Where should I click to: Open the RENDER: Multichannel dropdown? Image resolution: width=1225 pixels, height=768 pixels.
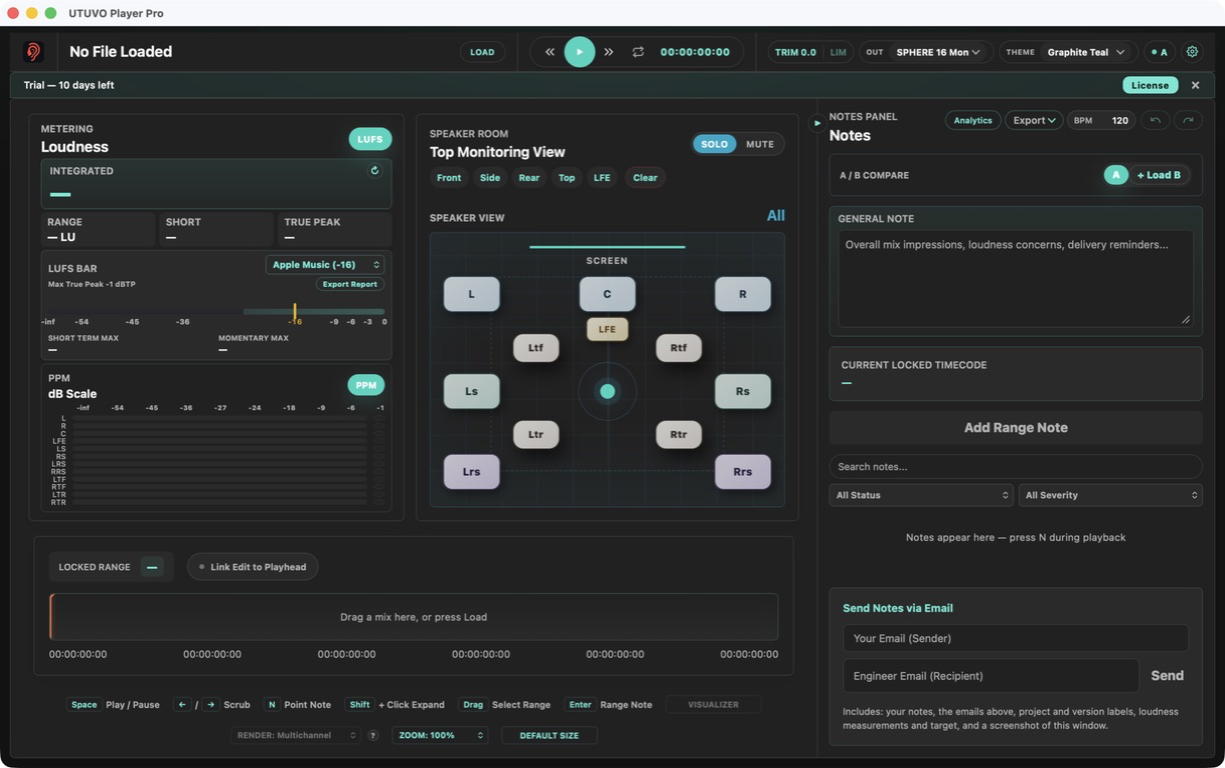(295, 735)
